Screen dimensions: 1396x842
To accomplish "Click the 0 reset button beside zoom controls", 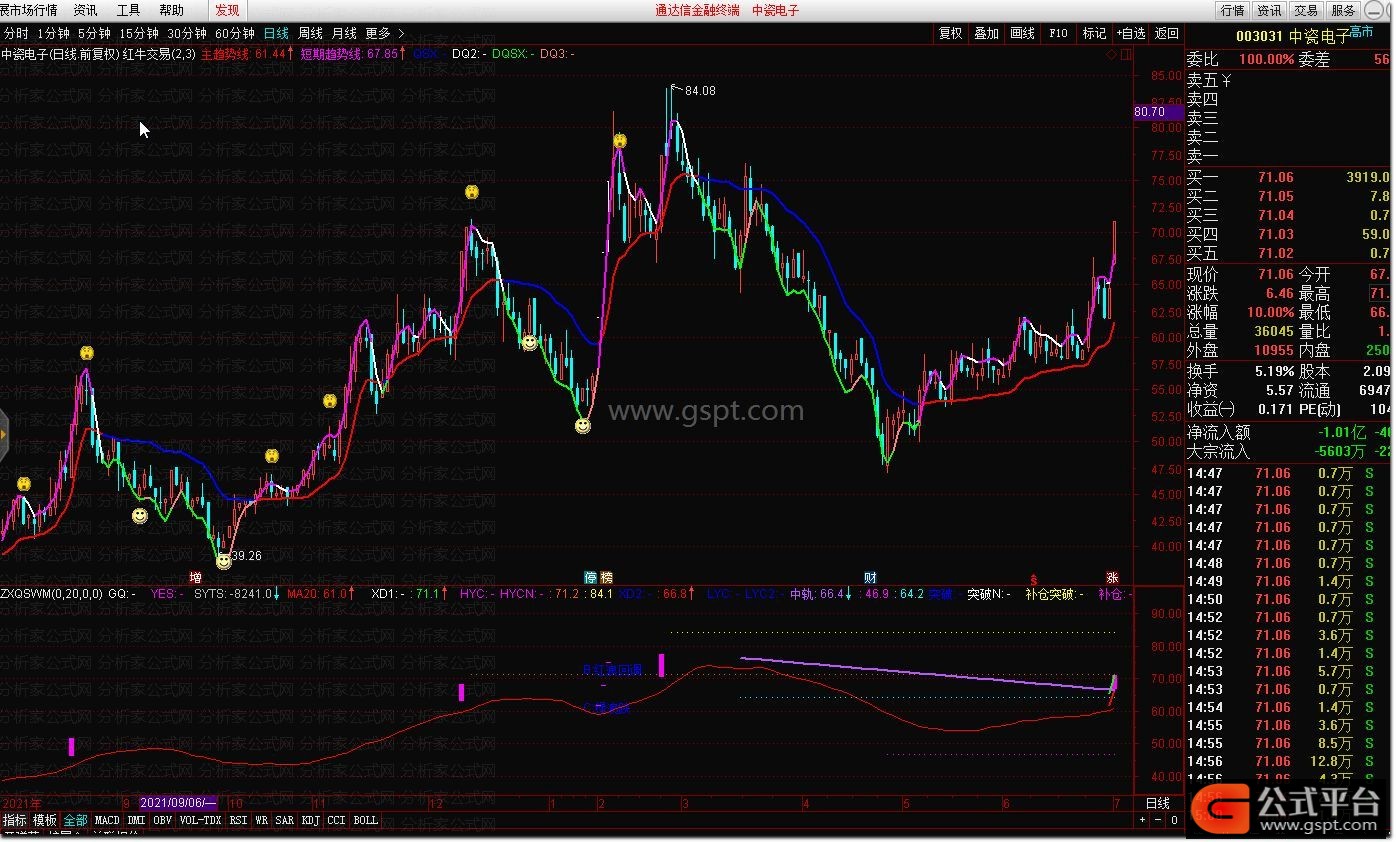I will (x=1174, y=820).
